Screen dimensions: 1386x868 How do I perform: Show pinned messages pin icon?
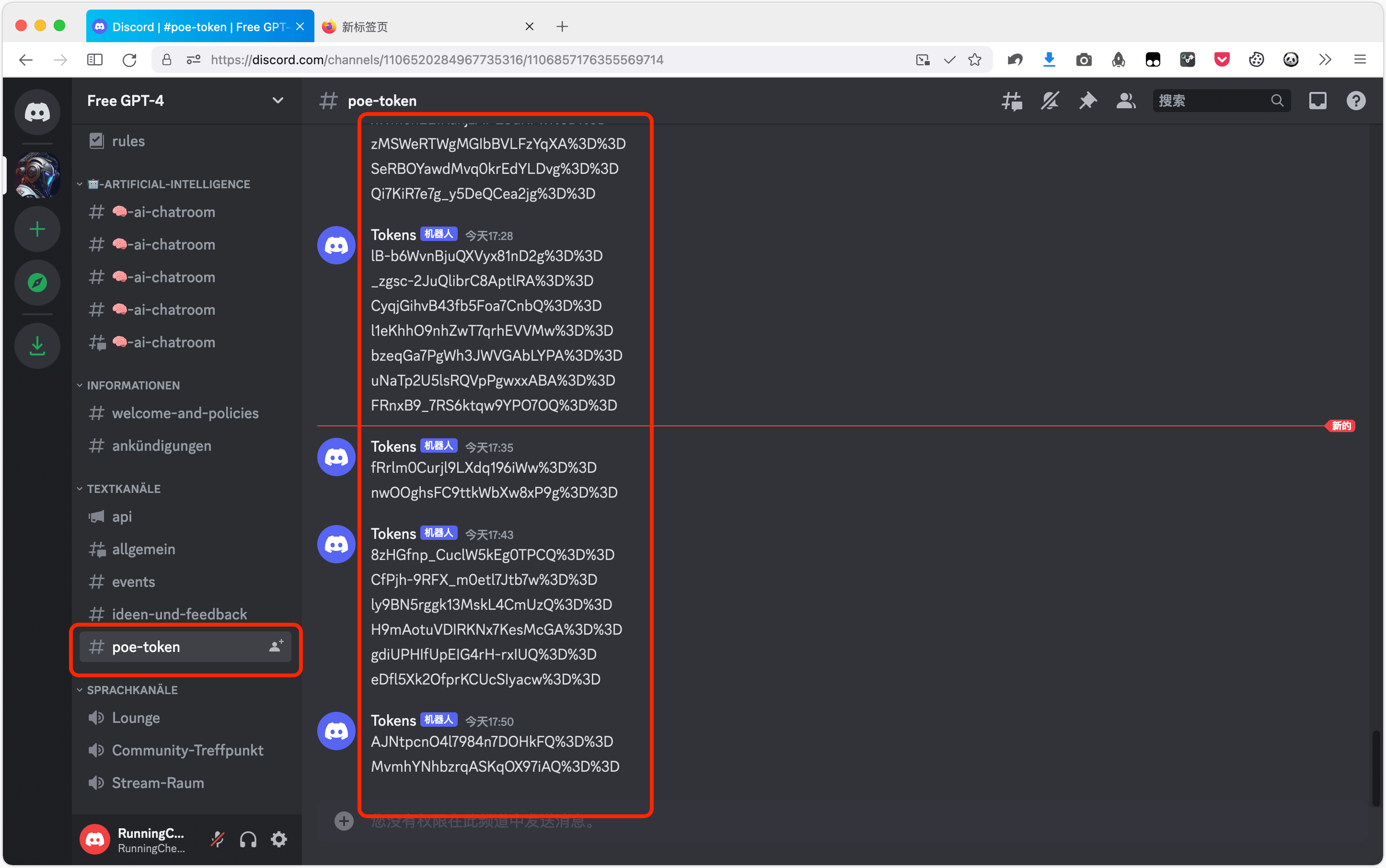point(1088,101)
